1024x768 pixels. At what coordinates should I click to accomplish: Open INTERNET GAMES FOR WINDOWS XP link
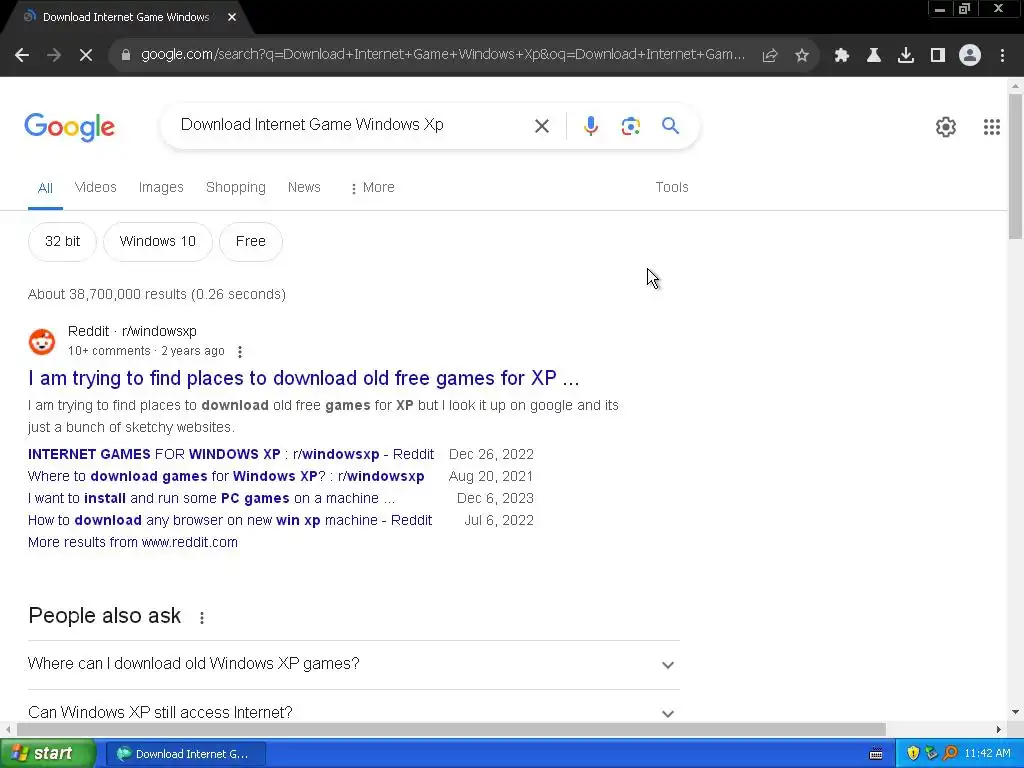point(231,455)
